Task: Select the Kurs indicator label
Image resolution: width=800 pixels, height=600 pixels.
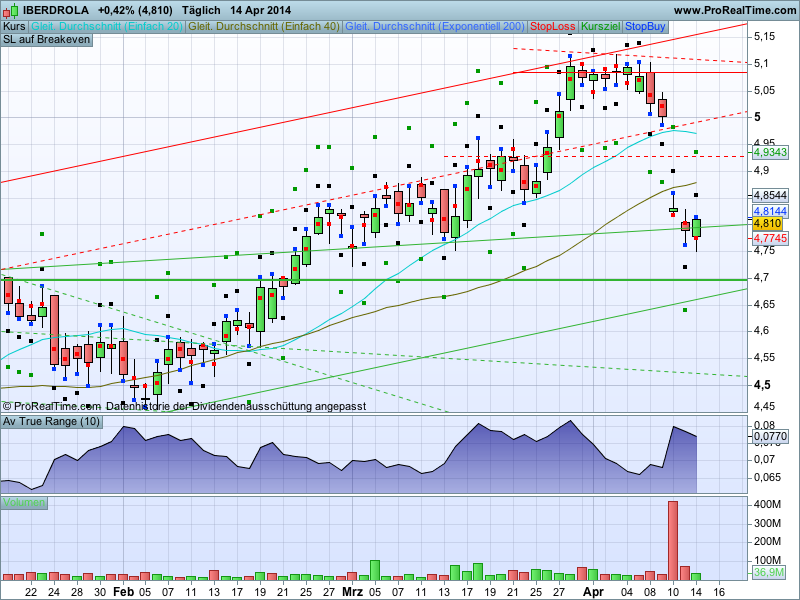Action: point(14,27)
